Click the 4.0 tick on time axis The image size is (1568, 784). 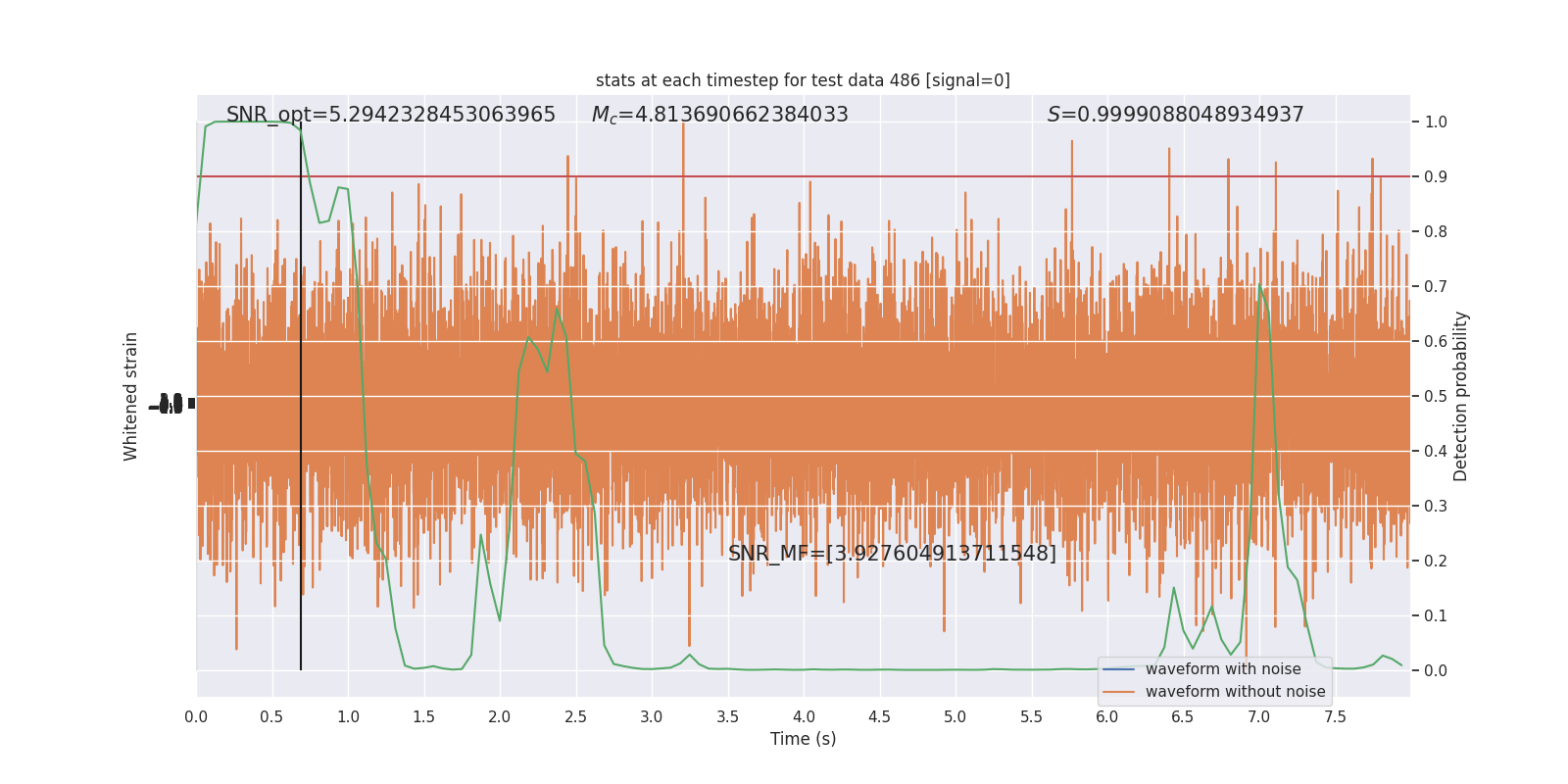[x=804, y=717]
